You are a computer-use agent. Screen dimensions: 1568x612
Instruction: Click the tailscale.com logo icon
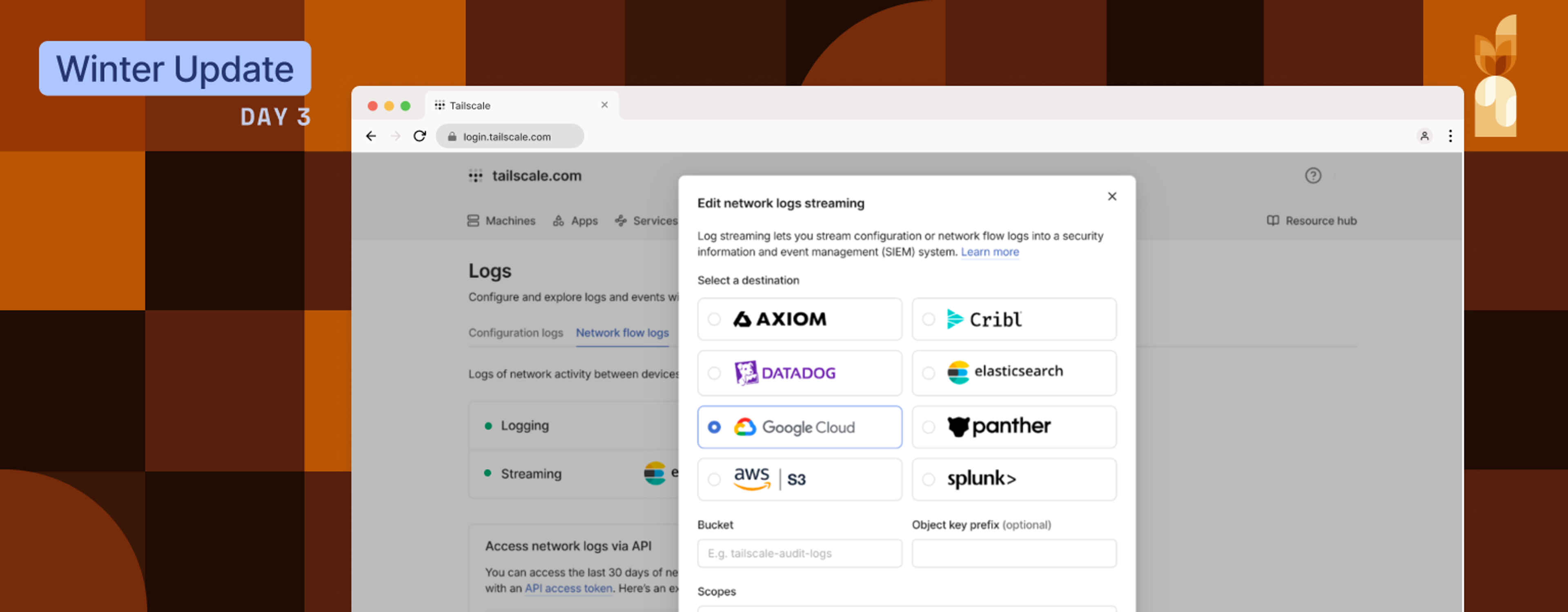click(475, 176)
